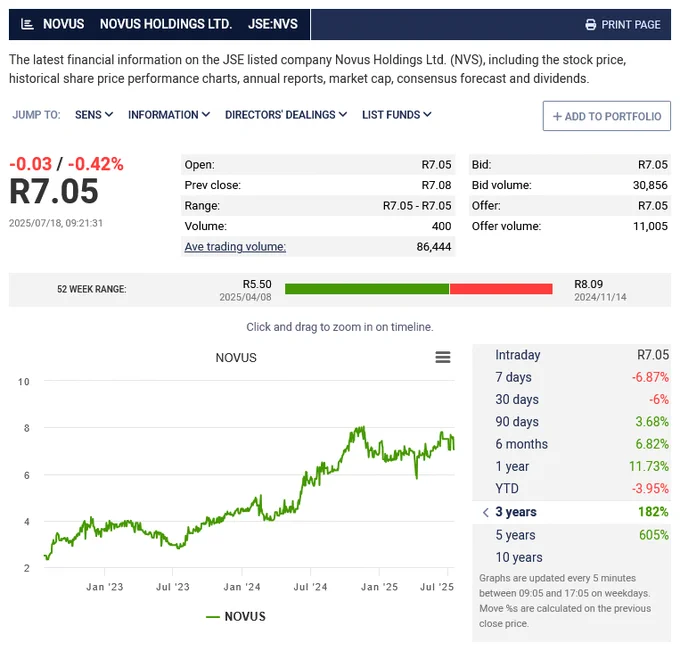
Task: Click the 182% three-year return value
Action: click(653, 512)
